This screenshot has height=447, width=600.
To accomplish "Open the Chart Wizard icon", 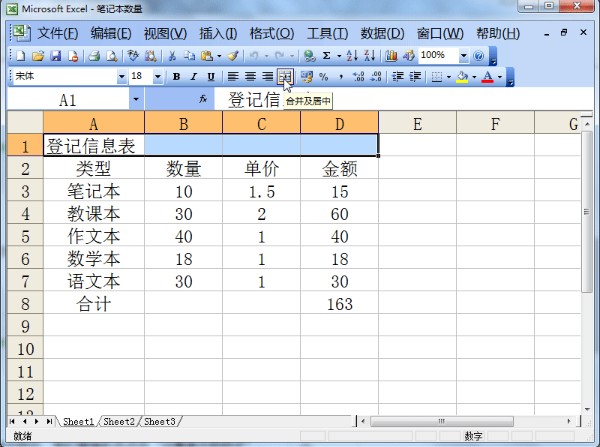I will point(391,56).
